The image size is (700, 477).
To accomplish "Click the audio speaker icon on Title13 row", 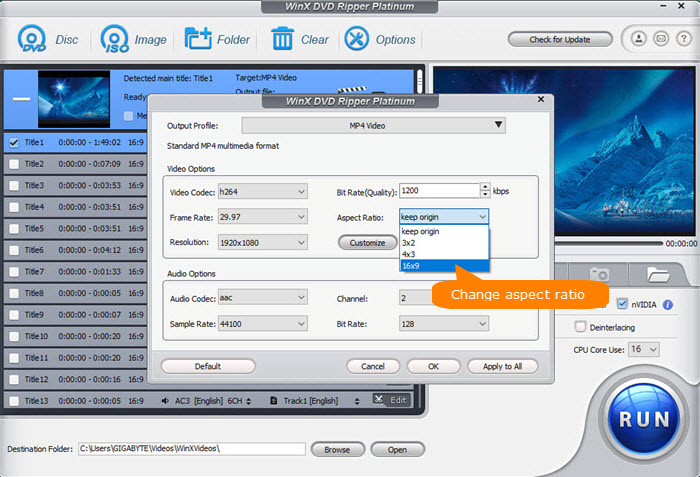I will (165, 401).
